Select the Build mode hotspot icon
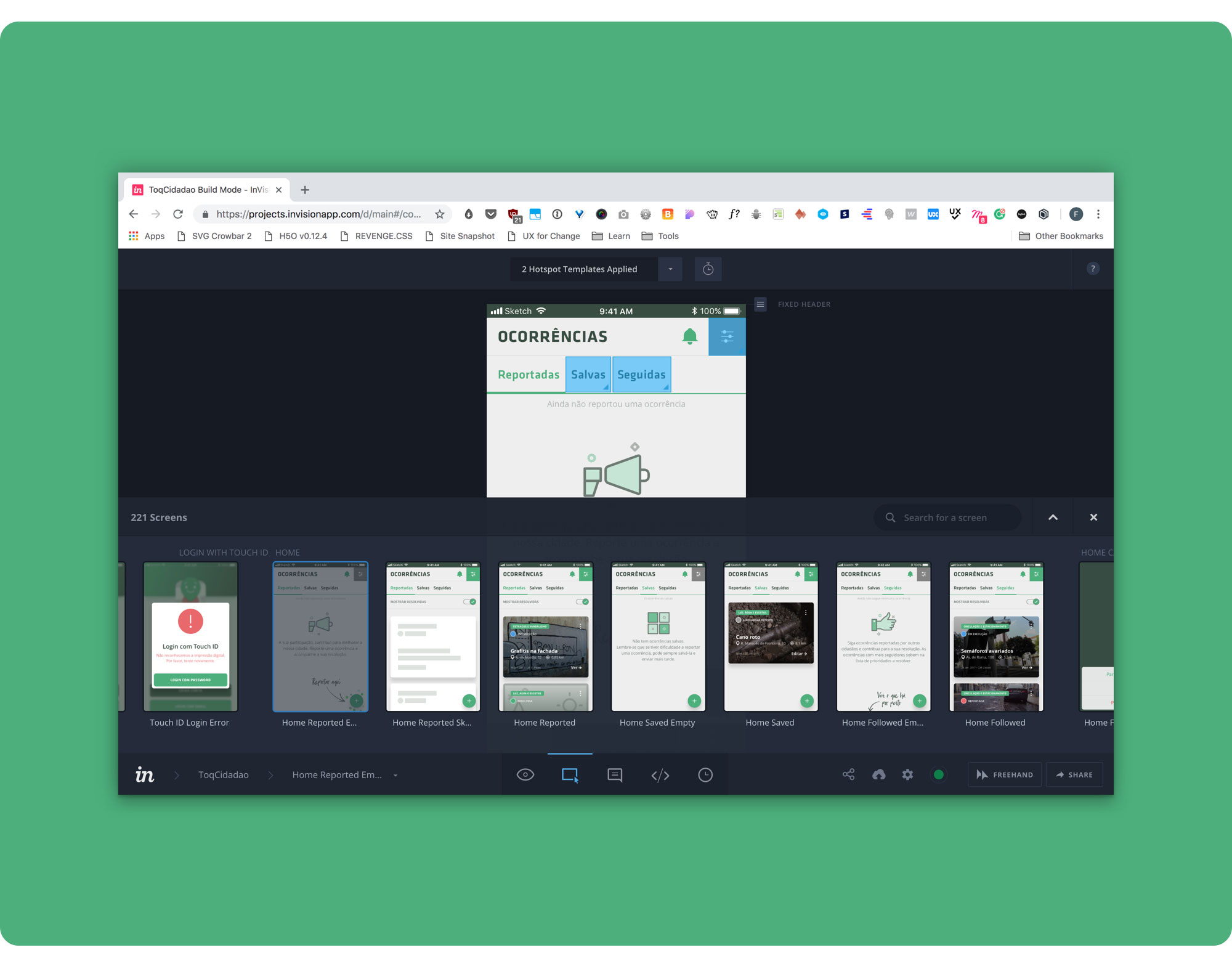 point(570,774)
